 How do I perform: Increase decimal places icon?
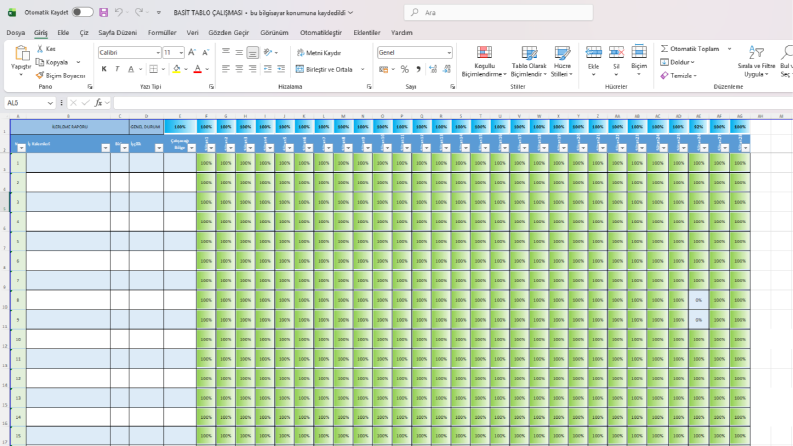click(x=433, y=69)
